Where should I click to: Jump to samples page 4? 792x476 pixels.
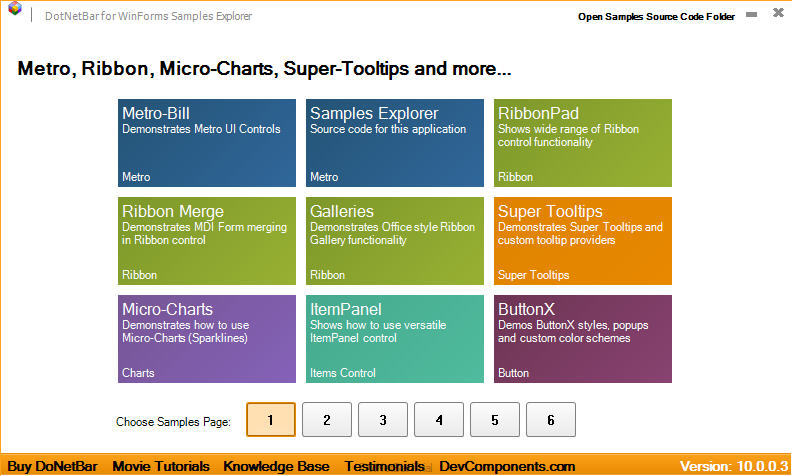click(439, 419)
